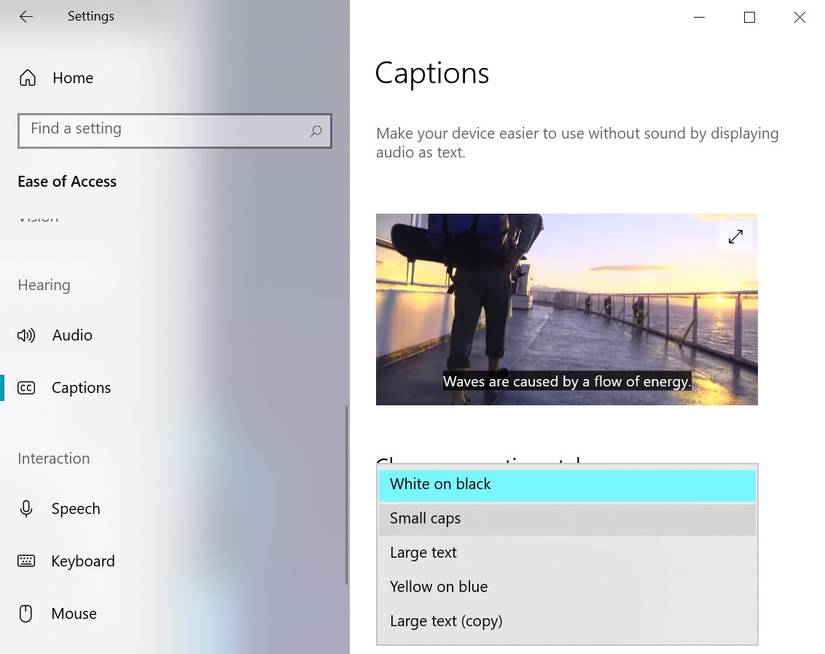Expand the caption preview using the fullscreen arrows
The height and width of the screenshot is (654, 825).
735,236
